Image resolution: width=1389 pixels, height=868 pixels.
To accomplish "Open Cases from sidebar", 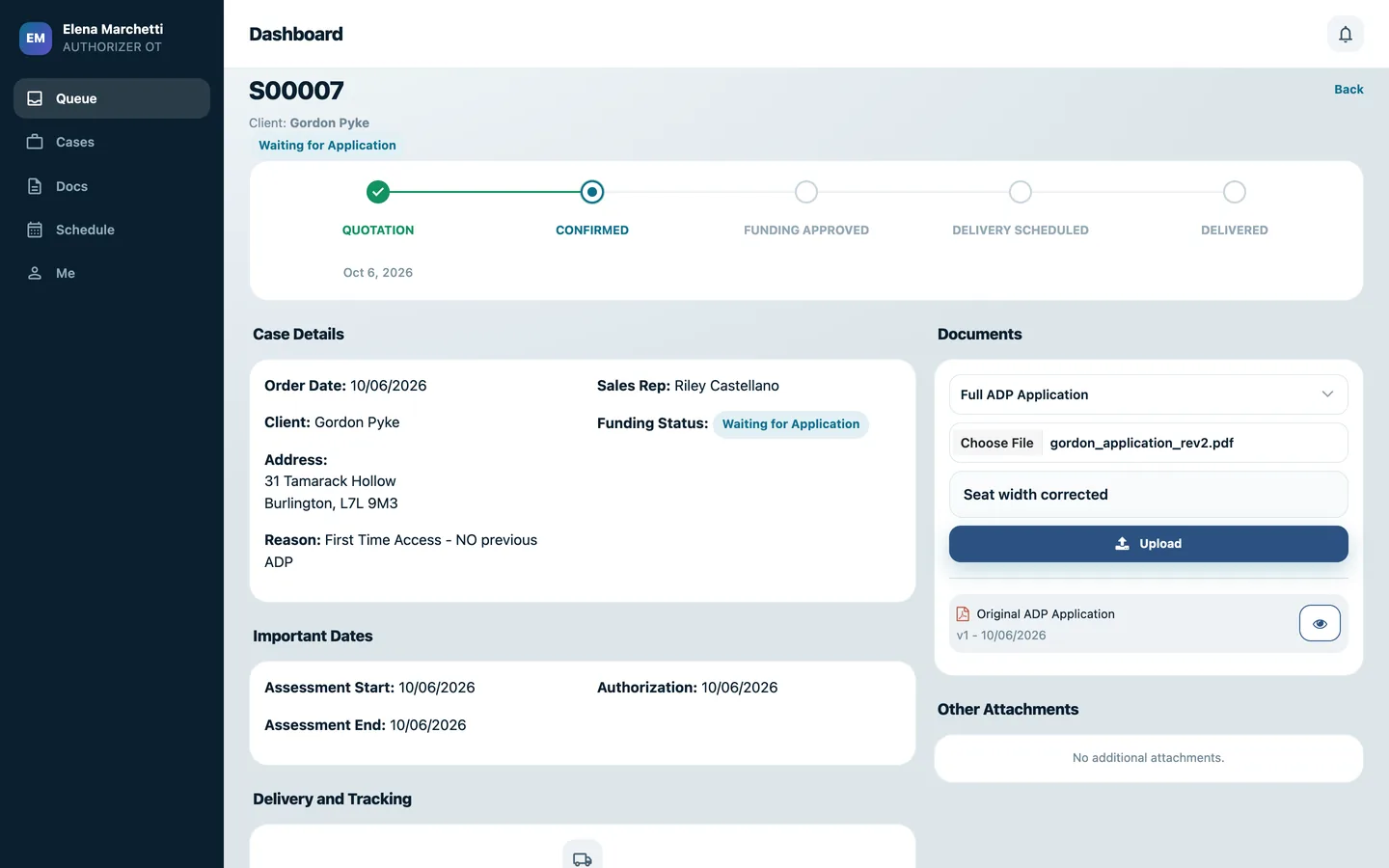I will click(x=112, y=142).
